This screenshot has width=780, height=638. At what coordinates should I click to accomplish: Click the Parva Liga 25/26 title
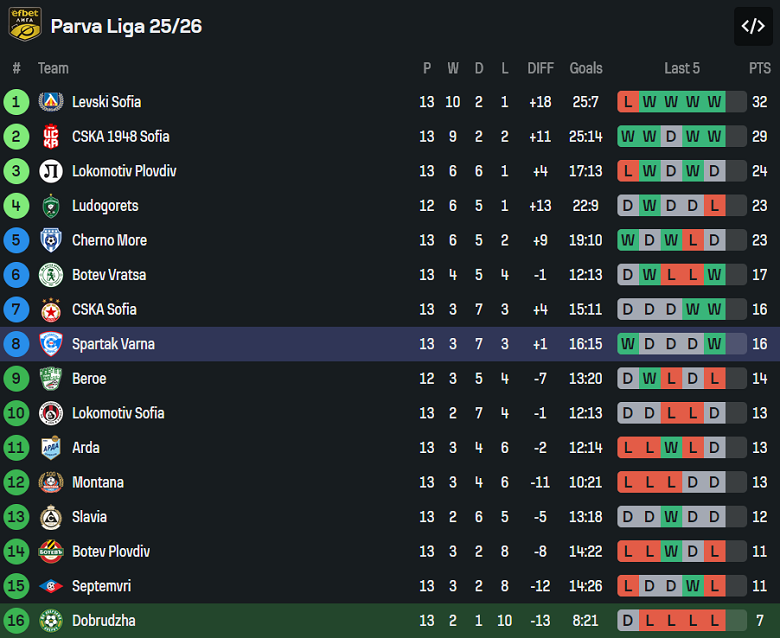126,26
